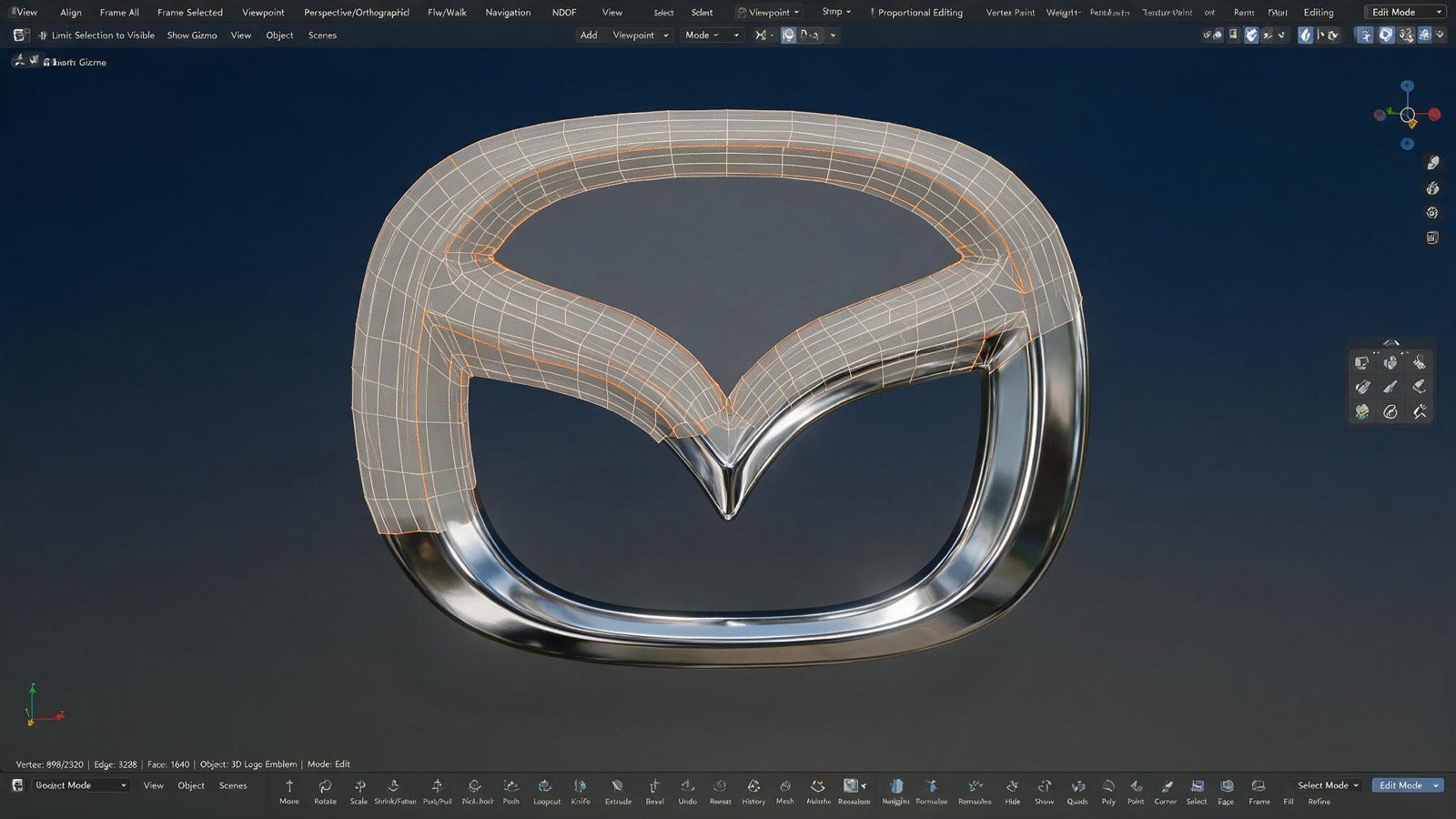1456x819 pixels.
Task: Toggle the first highlighted icon in the header's right-side toolbar
Action: (1251, 35)
